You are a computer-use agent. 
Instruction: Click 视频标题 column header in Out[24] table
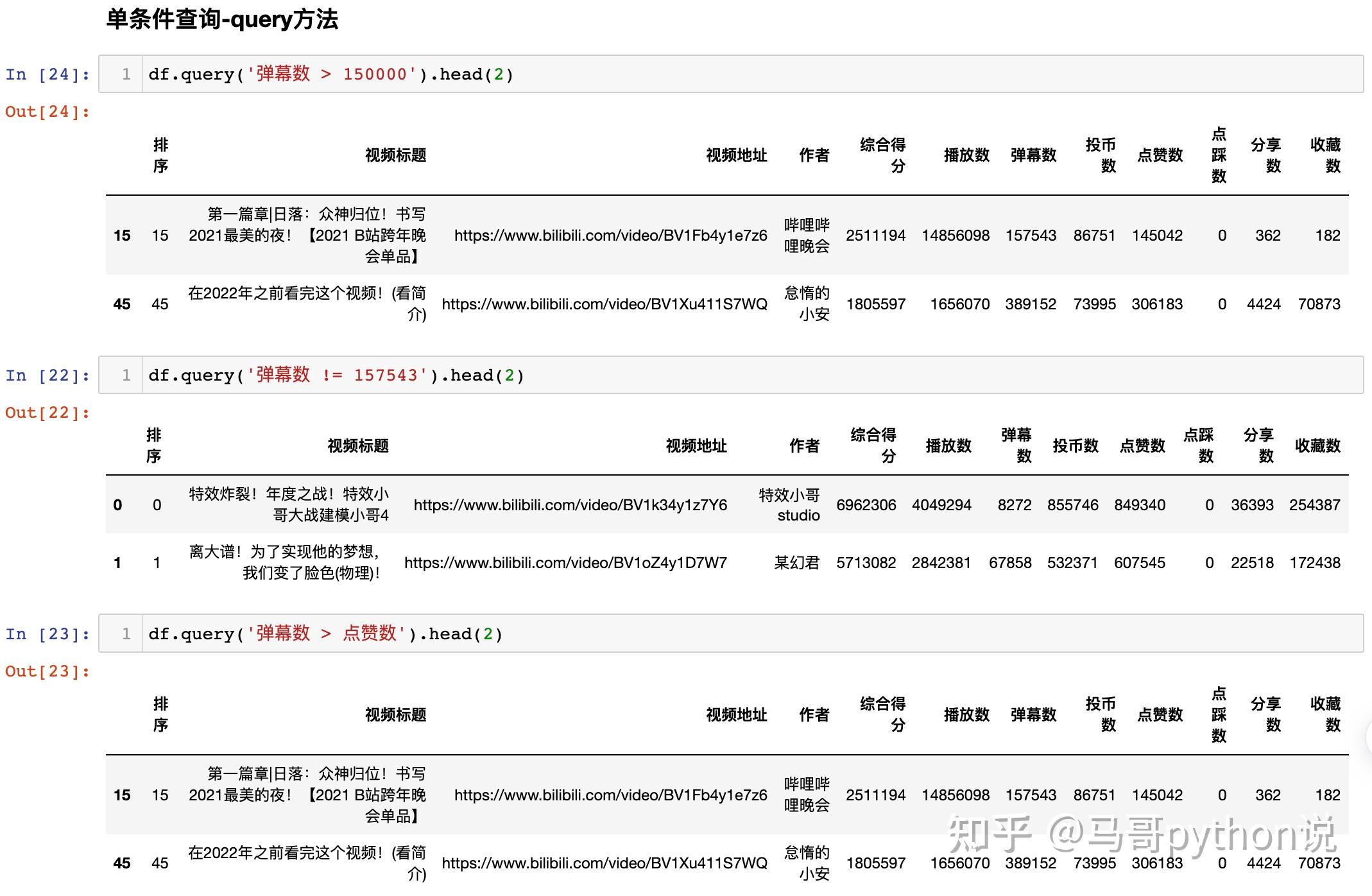tap(395, 155)
